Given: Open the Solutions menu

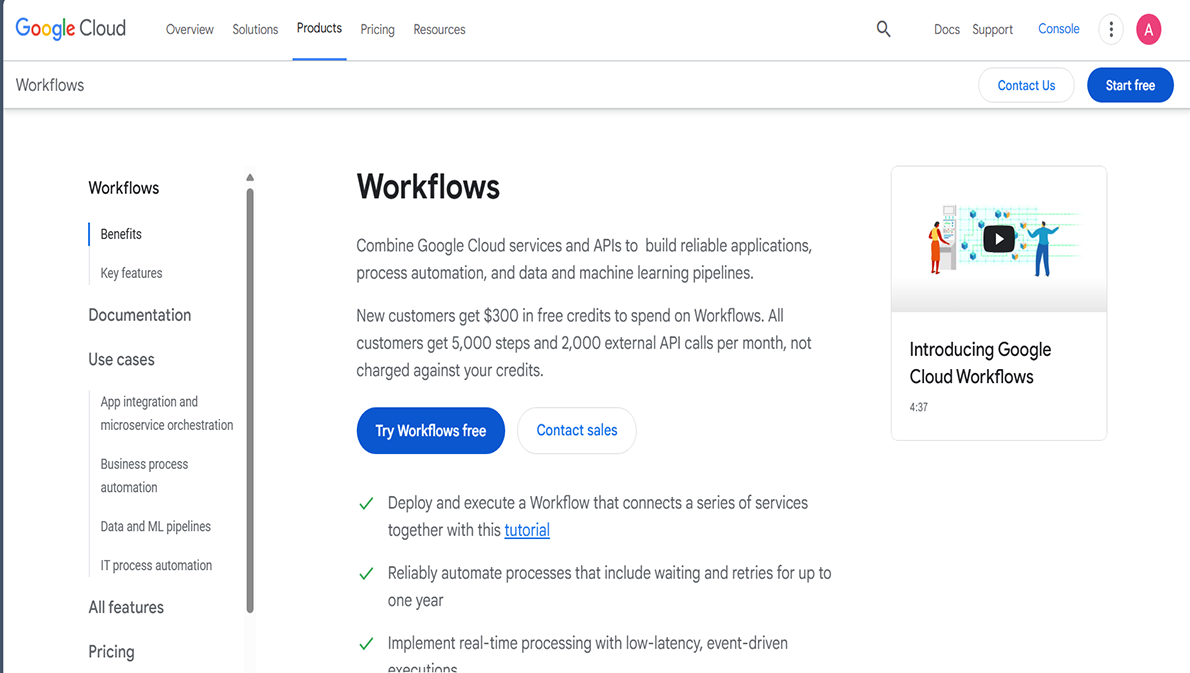Looking at the screenshot, I should click(x=255, y=30).
